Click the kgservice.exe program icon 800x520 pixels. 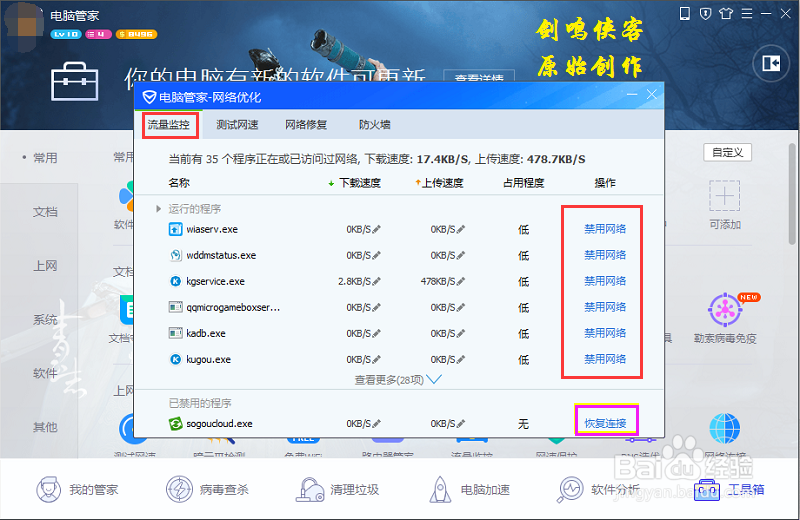coord(175,281)
